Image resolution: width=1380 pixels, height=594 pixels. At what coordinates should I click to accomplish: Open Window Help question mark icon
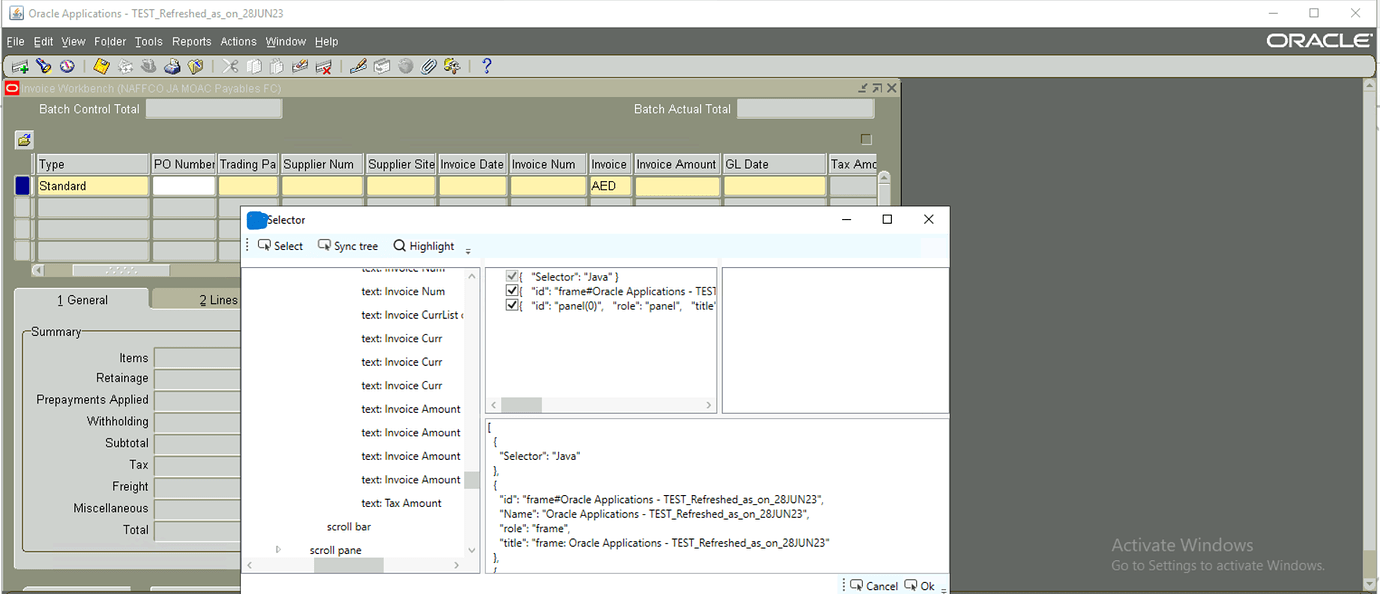pyautogui.click(x=487, y=66)
